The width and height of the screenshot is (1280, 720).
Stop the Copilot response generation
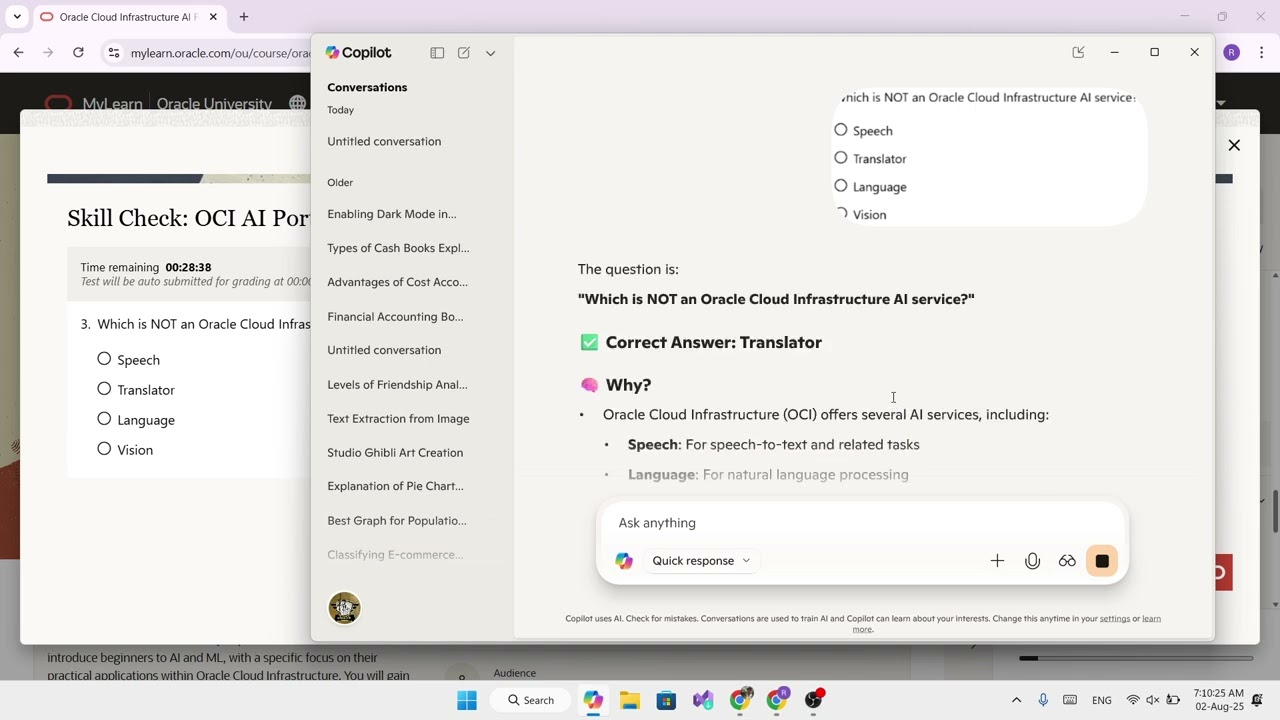[x=1102, y=561]
